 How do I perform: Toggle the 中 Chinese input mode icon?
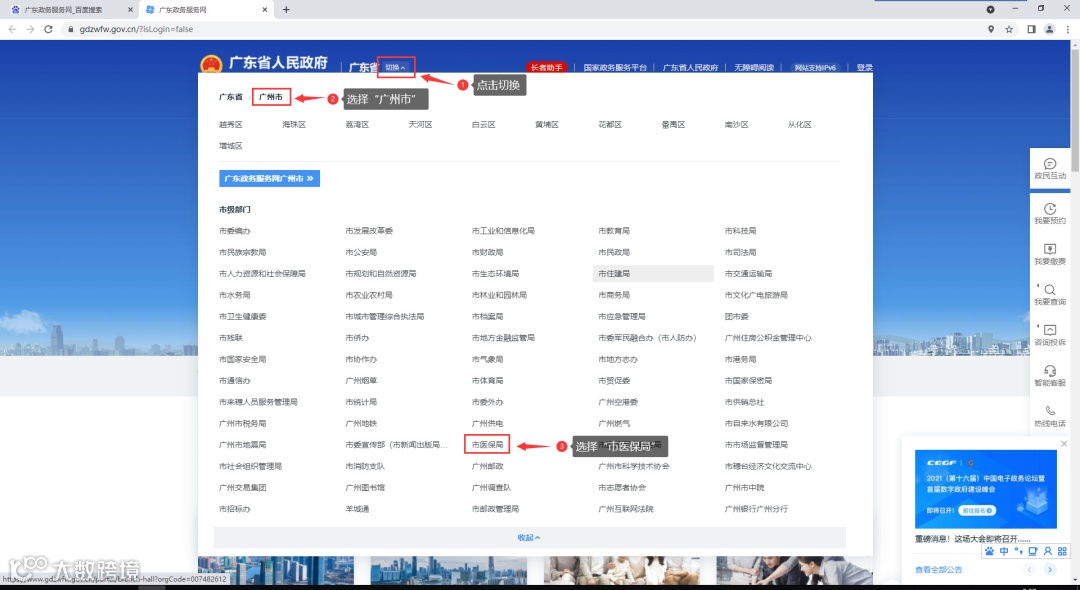1004,551
